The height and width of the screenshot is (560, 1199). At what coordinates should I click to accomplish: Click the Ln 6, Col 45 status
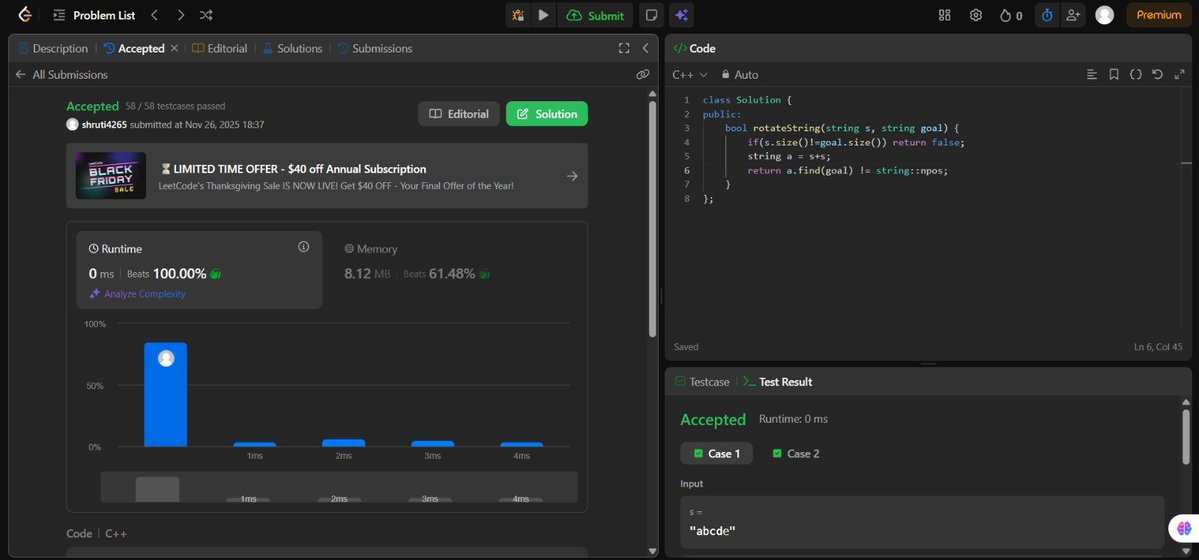tap(1158, 347)
